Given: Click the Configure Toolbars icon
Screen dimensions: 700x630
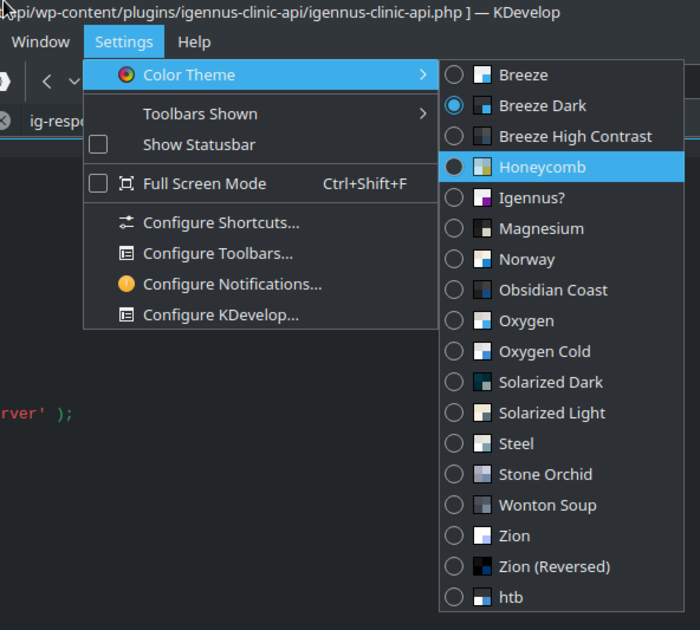Looking at the screenshot, I should click(126, 254).
